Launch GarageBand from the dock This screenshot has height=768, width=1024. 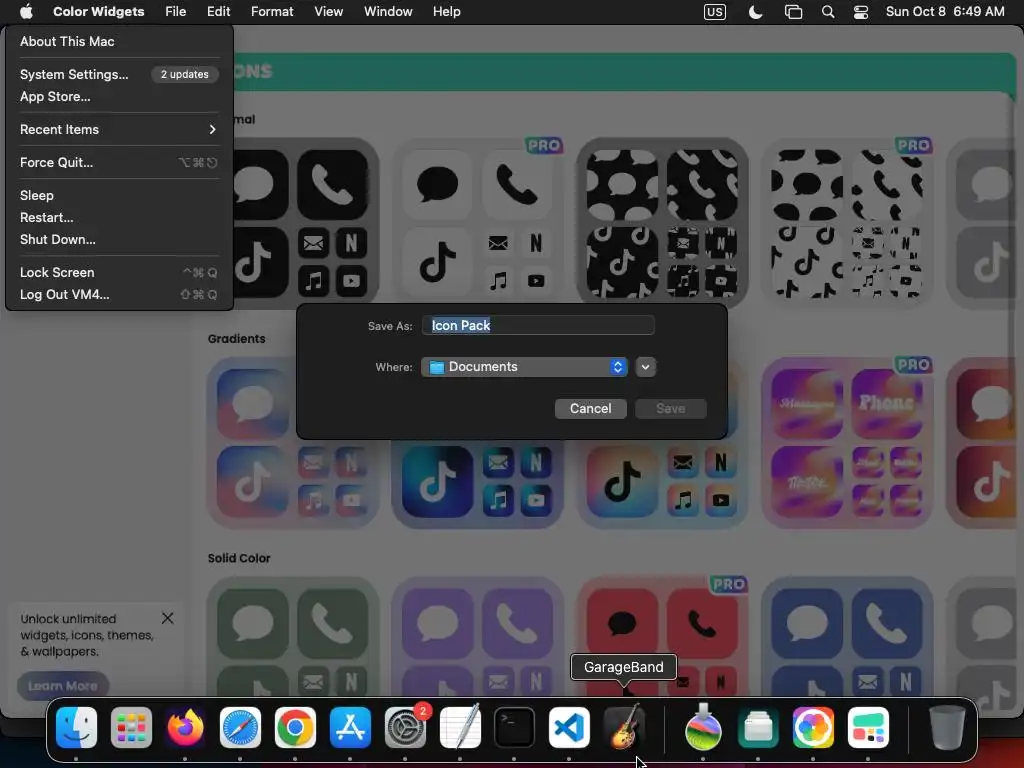click(x=624, y=728)
